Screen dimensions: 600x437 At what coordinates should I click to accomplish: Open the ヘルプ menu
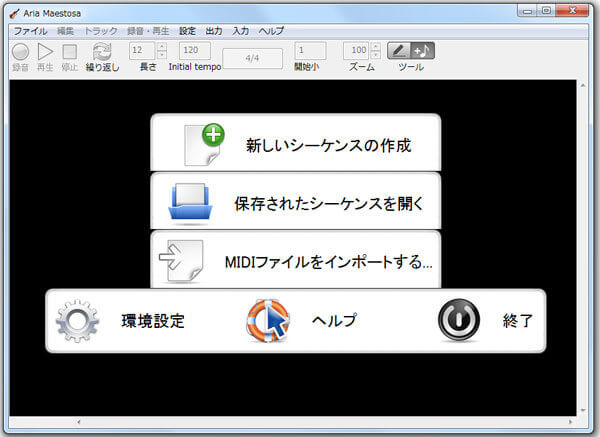[x=271, y=31]
